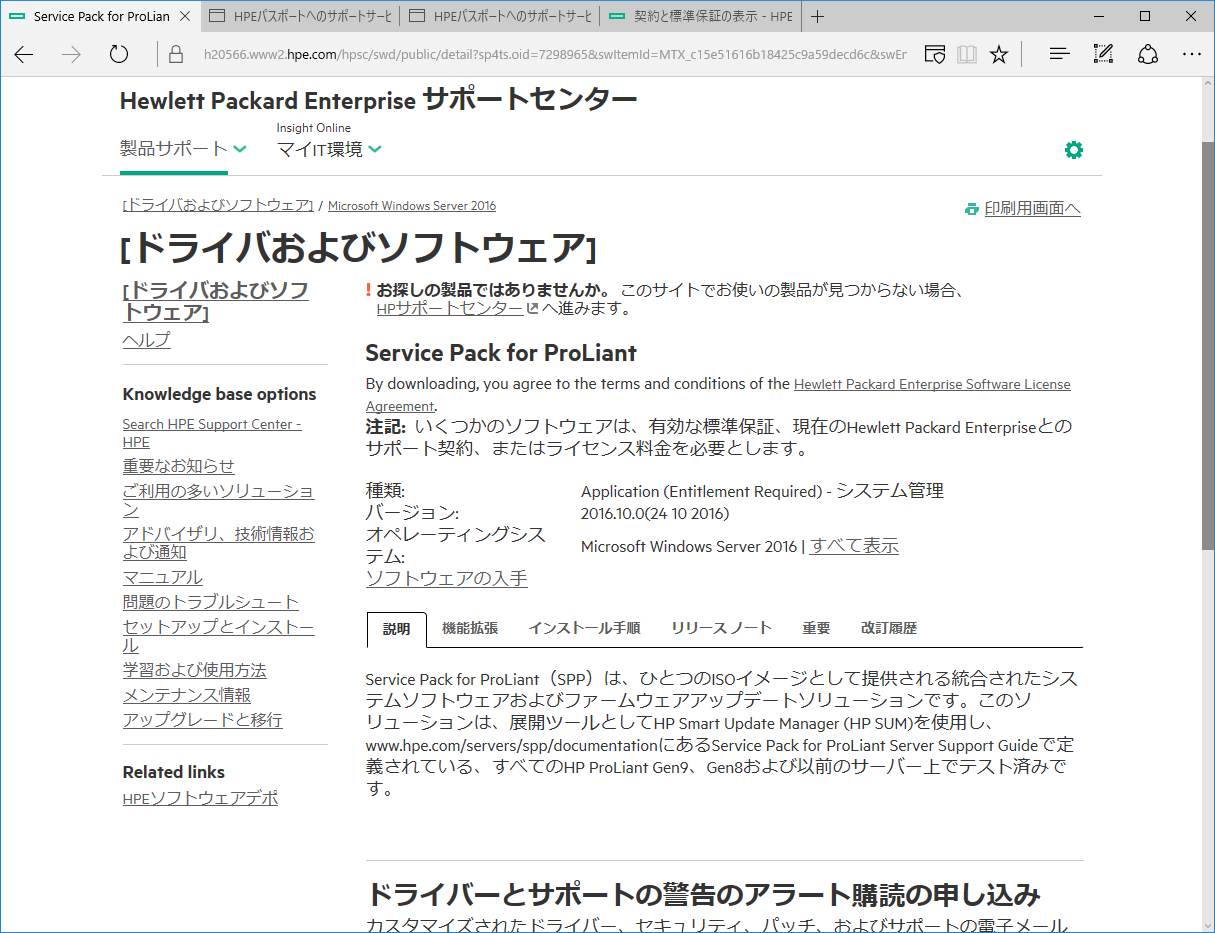Viewport: 1215px width, 933px height.
Task: Switch to the 説明 tab
Action: (x=397, y=629)
